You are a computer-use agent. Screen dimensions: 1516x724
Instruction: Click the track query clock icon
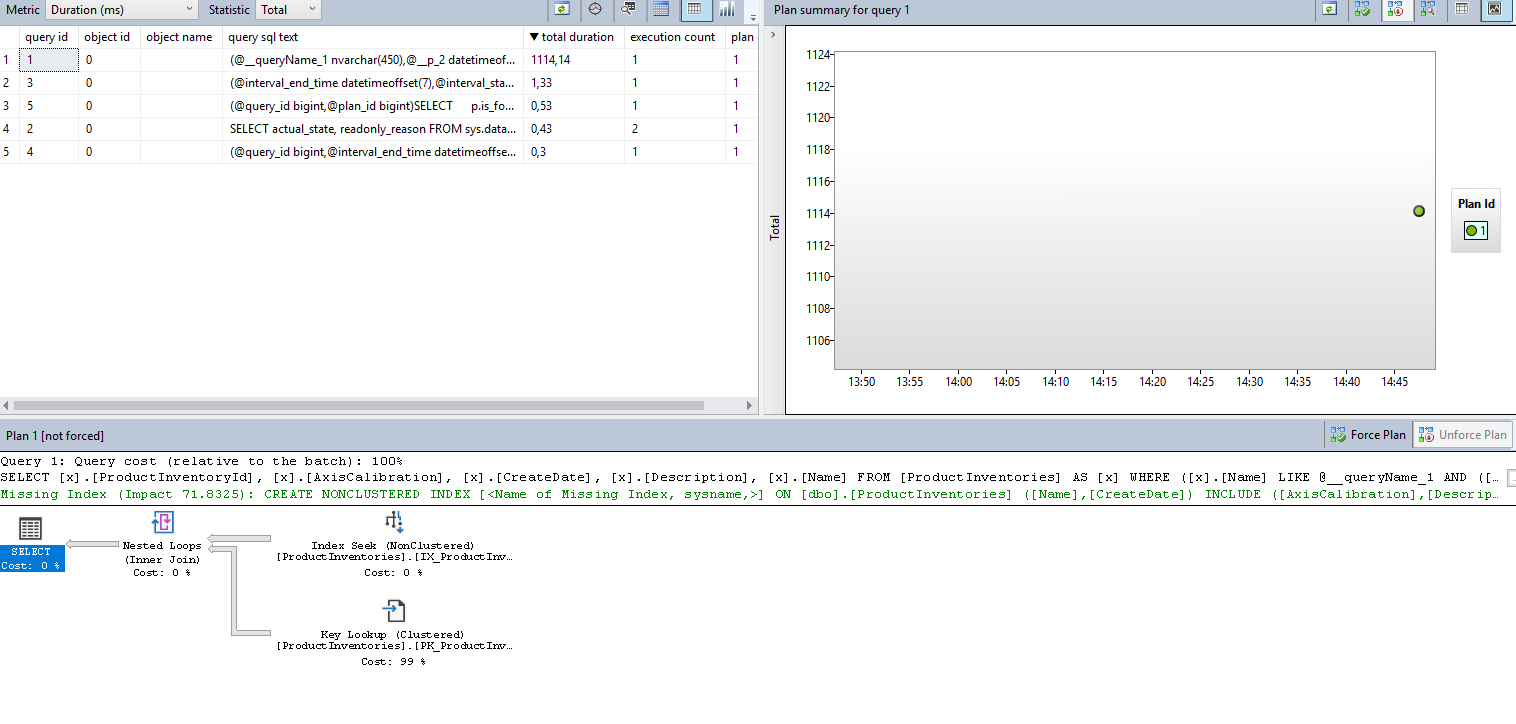point(595,10)
